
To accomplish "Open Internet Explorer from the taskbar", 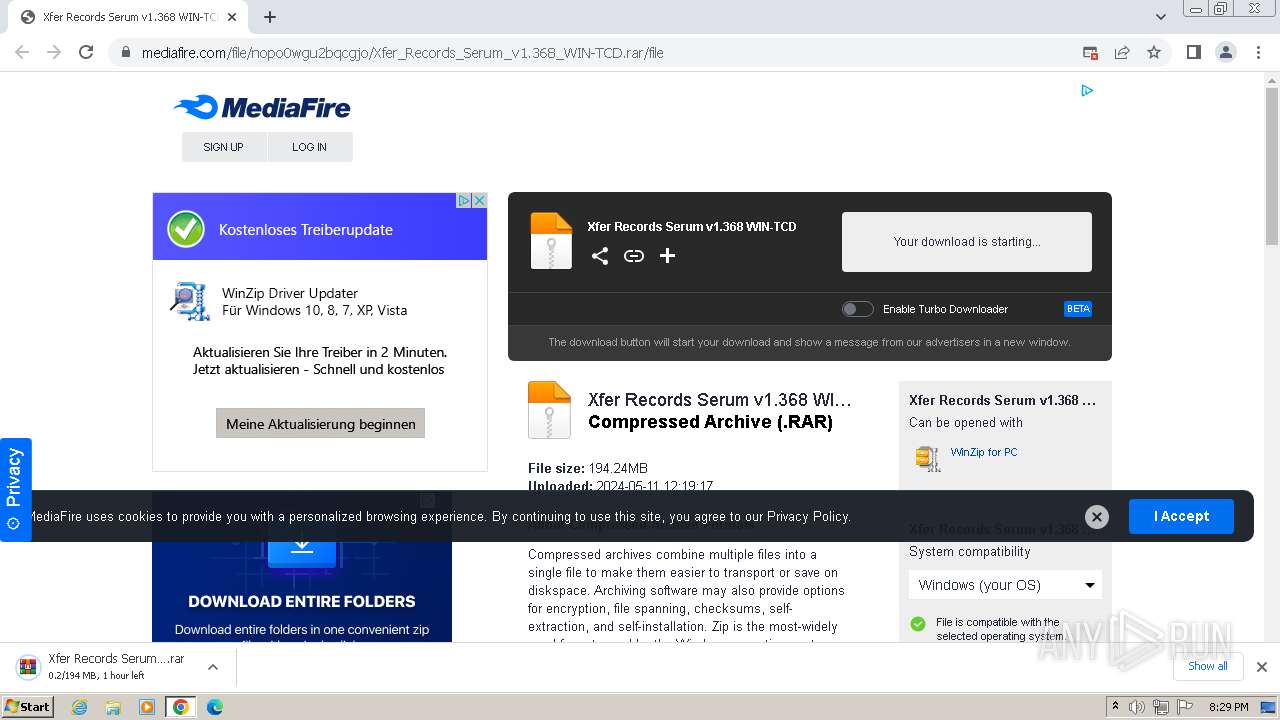I will pos(80,707).
